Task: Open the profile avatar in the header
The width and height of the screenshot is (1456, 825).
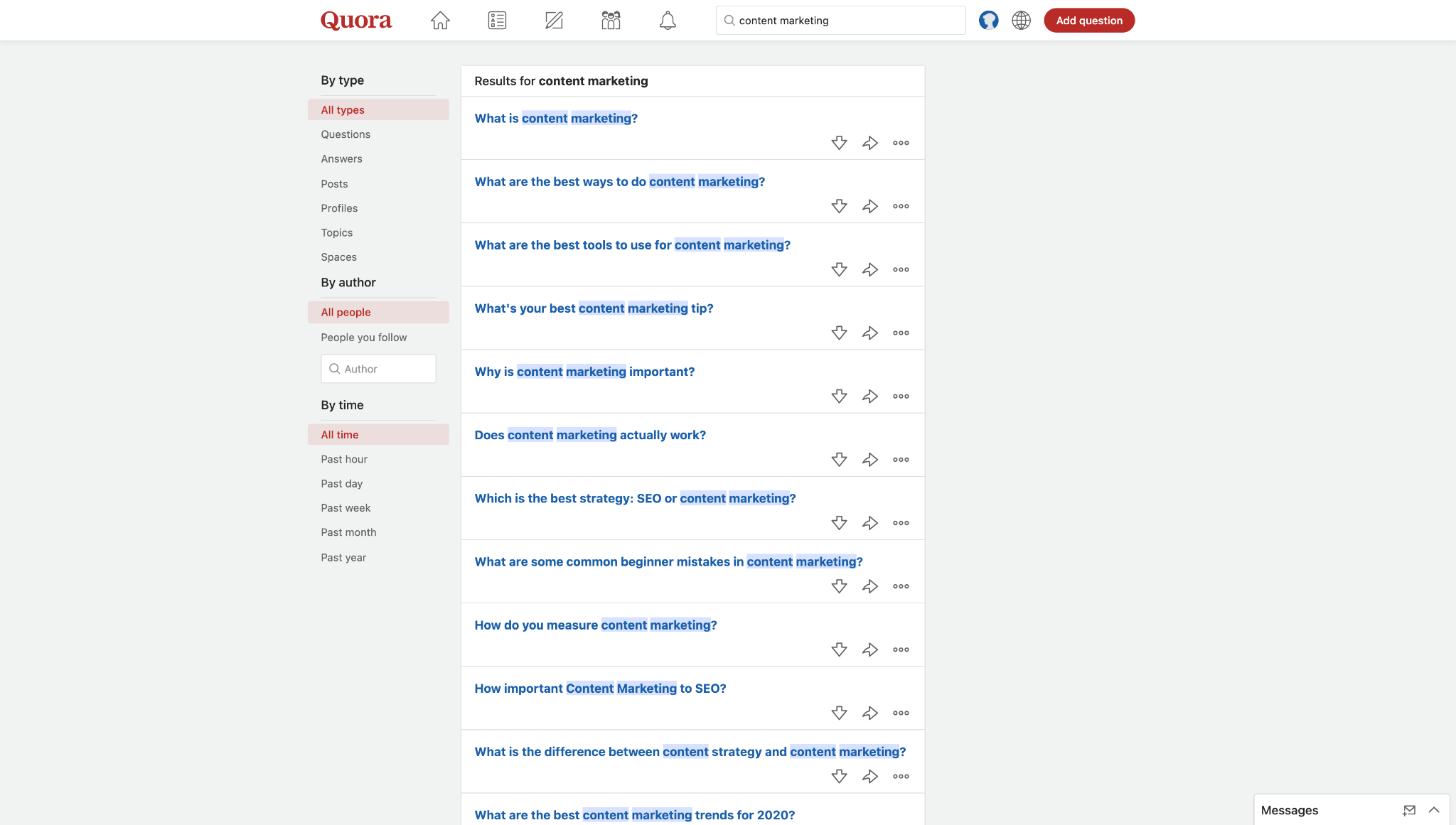Action: (x=988, y=21)
